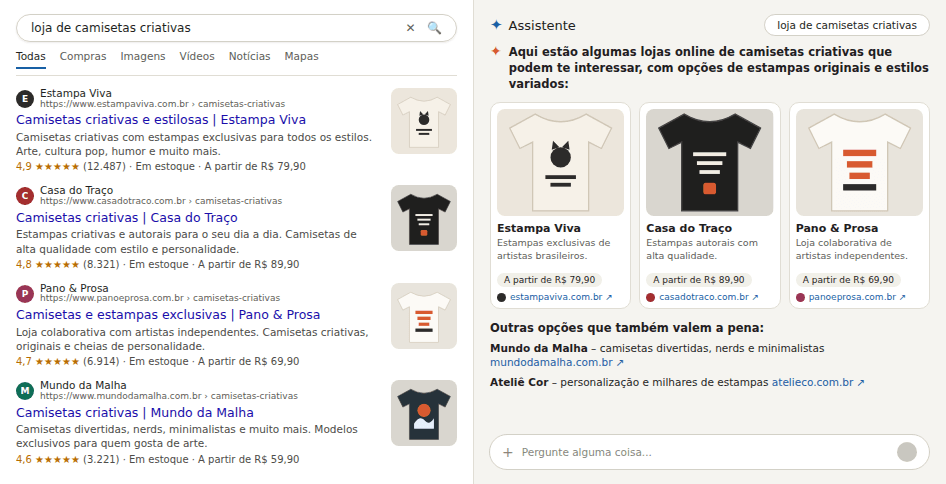Viewport: 946px width, 484px height.
Task: Follow the casadotraco.com.br link in the assistant card
Action: [709, 298]
